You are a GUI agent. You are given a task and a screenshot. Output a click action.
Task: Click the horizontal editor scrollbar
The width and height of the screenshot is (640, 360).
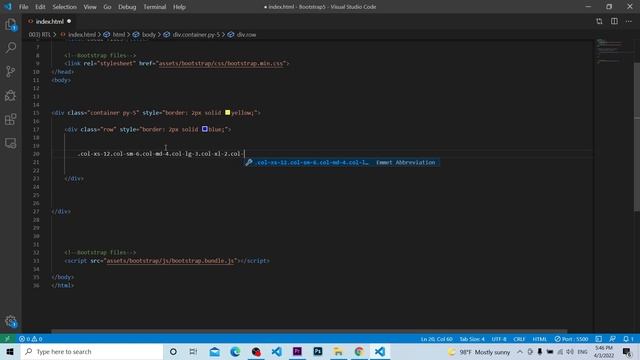pos(309,331)
